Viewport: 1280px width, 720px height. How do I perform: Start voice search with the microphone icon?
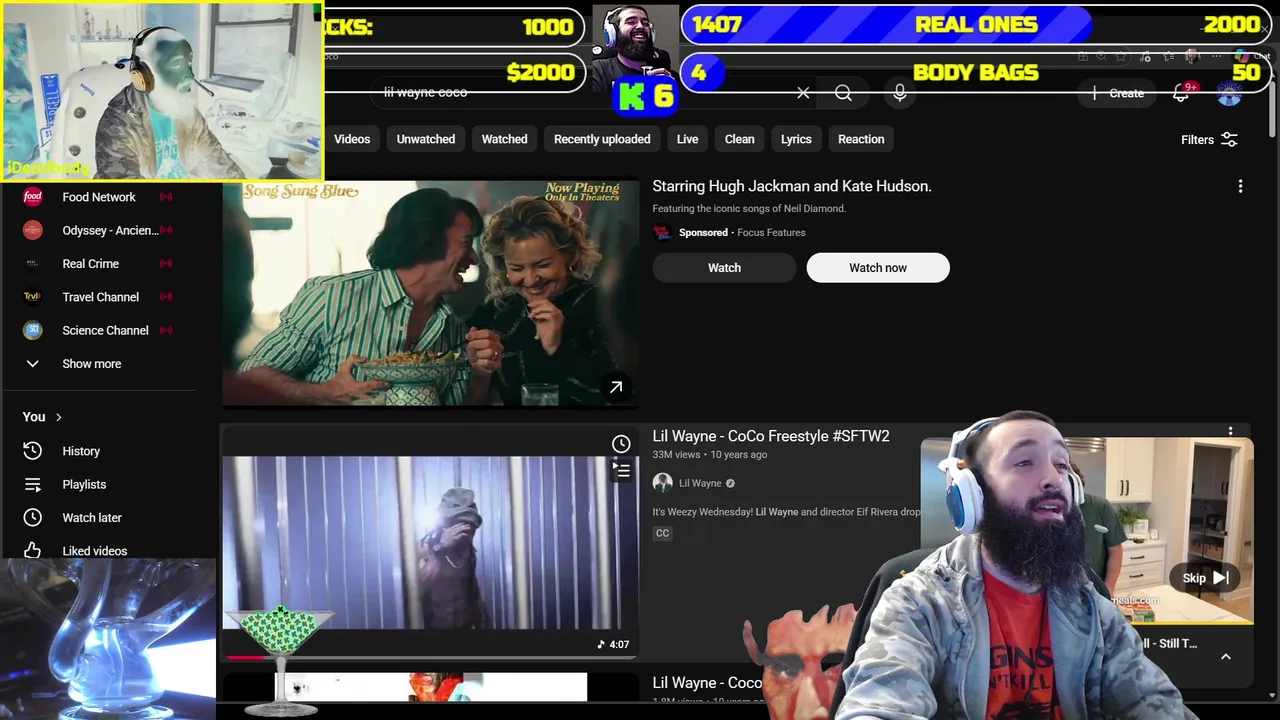coord(900,93)
